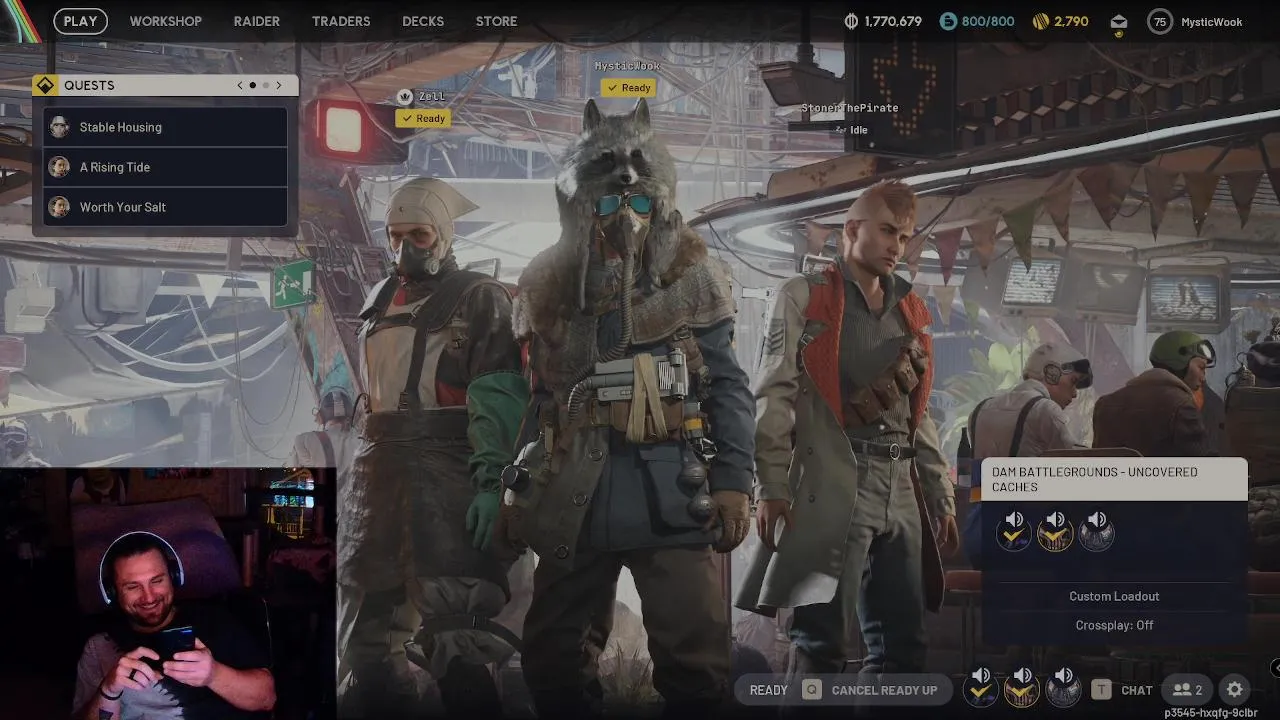Click the Dam Battlegrounds - Uncovered Caches header
This screenshot has width=1280, height=720.
[x=1114, y=479]
